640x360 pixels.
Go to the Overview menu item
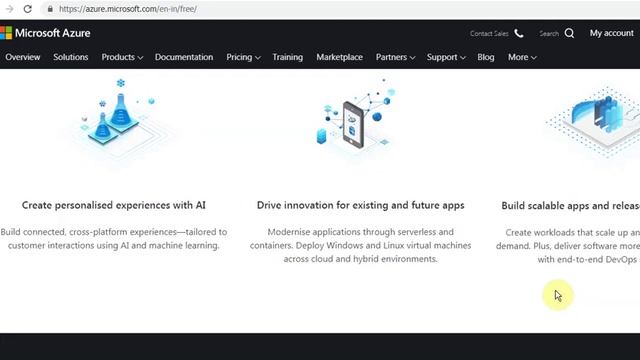pos(23,57)
